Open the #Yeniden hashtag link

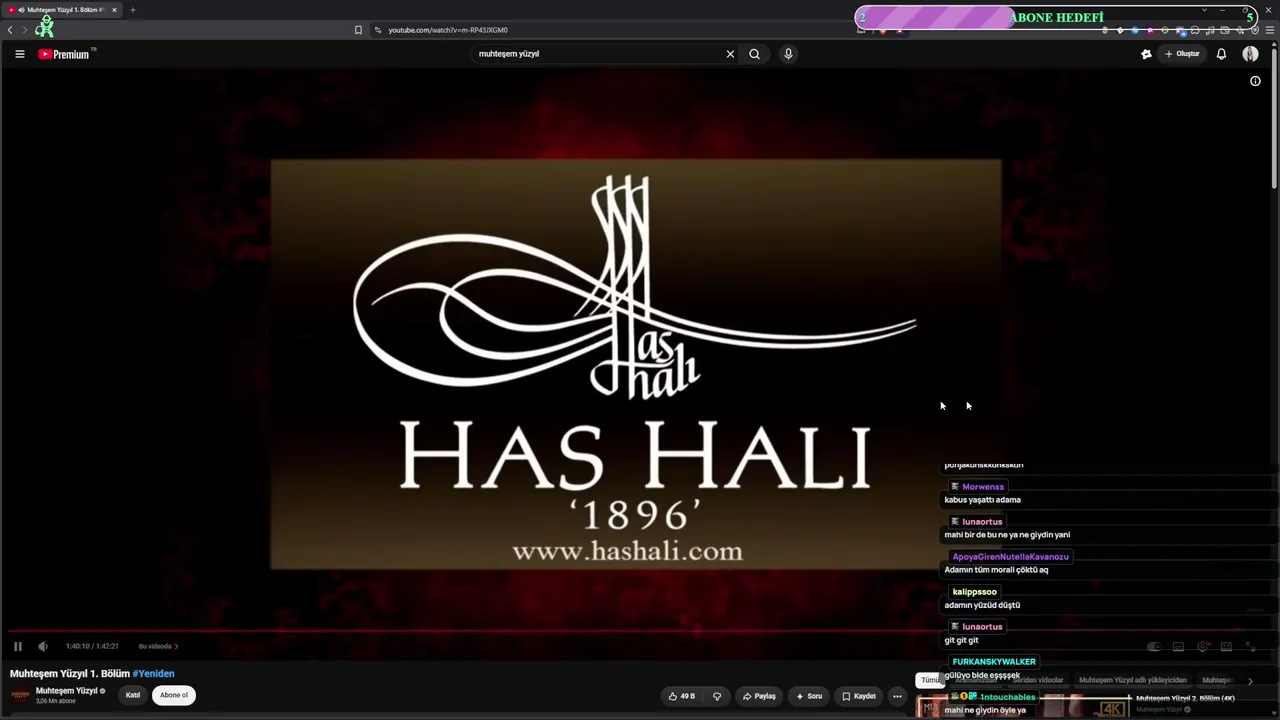tap(153, 674)
